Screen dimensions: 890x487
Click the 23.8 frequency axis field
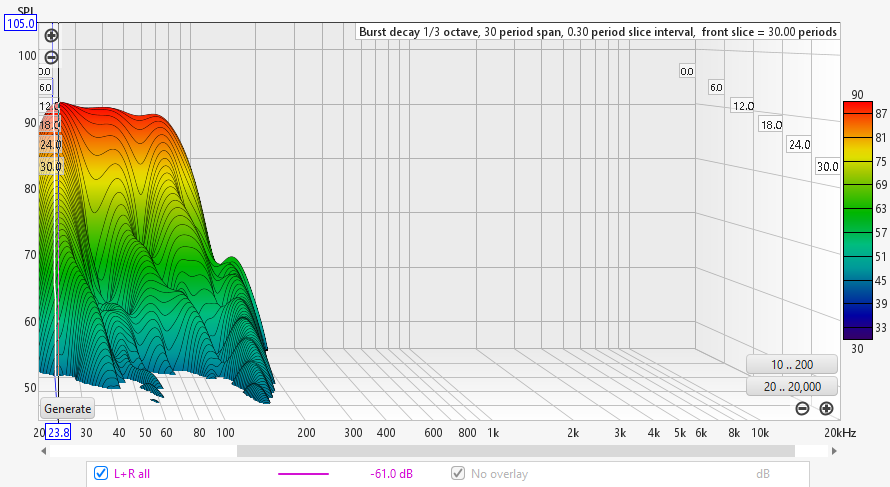pos(58,433)
